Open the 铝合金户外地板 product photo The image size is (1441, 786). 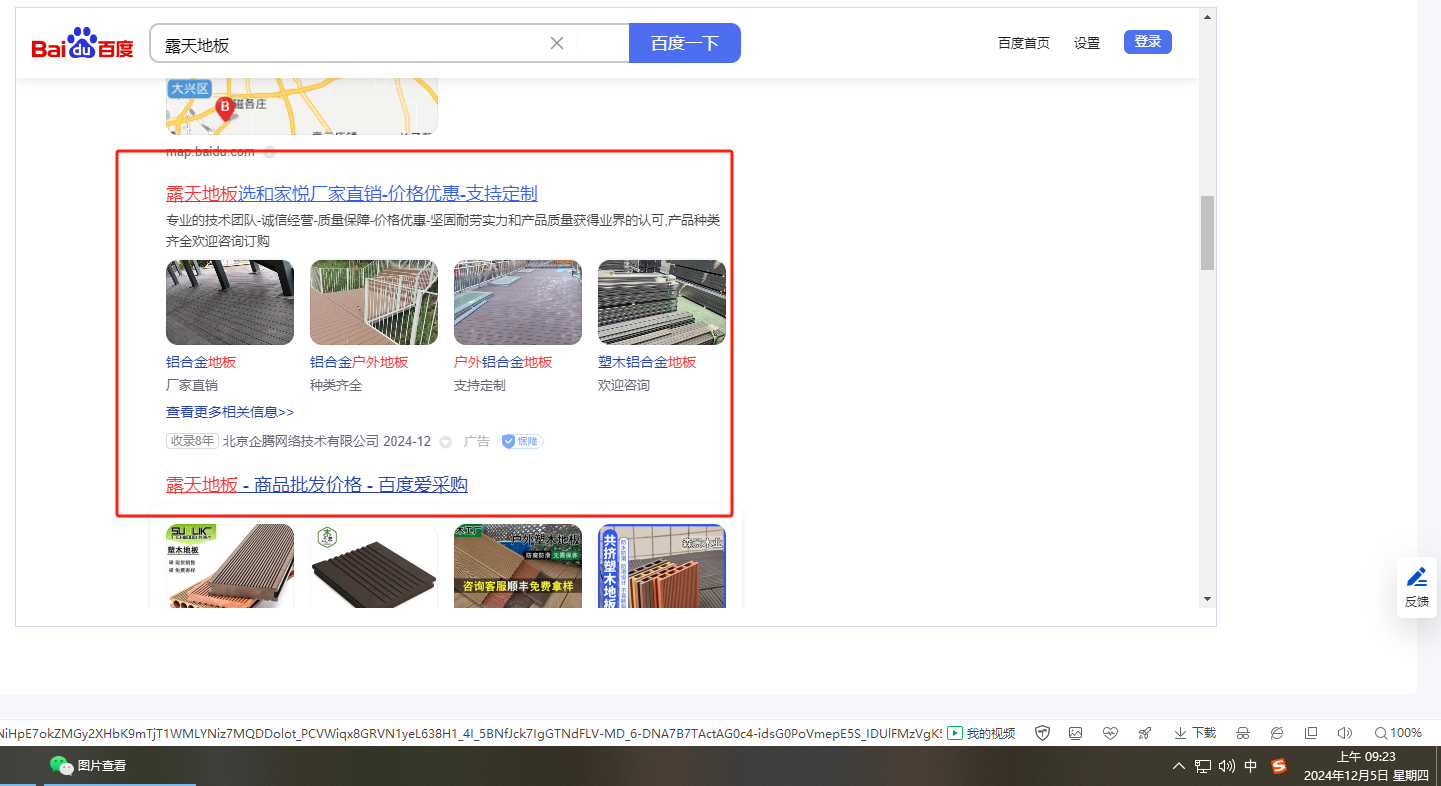(x=374, y=302)
